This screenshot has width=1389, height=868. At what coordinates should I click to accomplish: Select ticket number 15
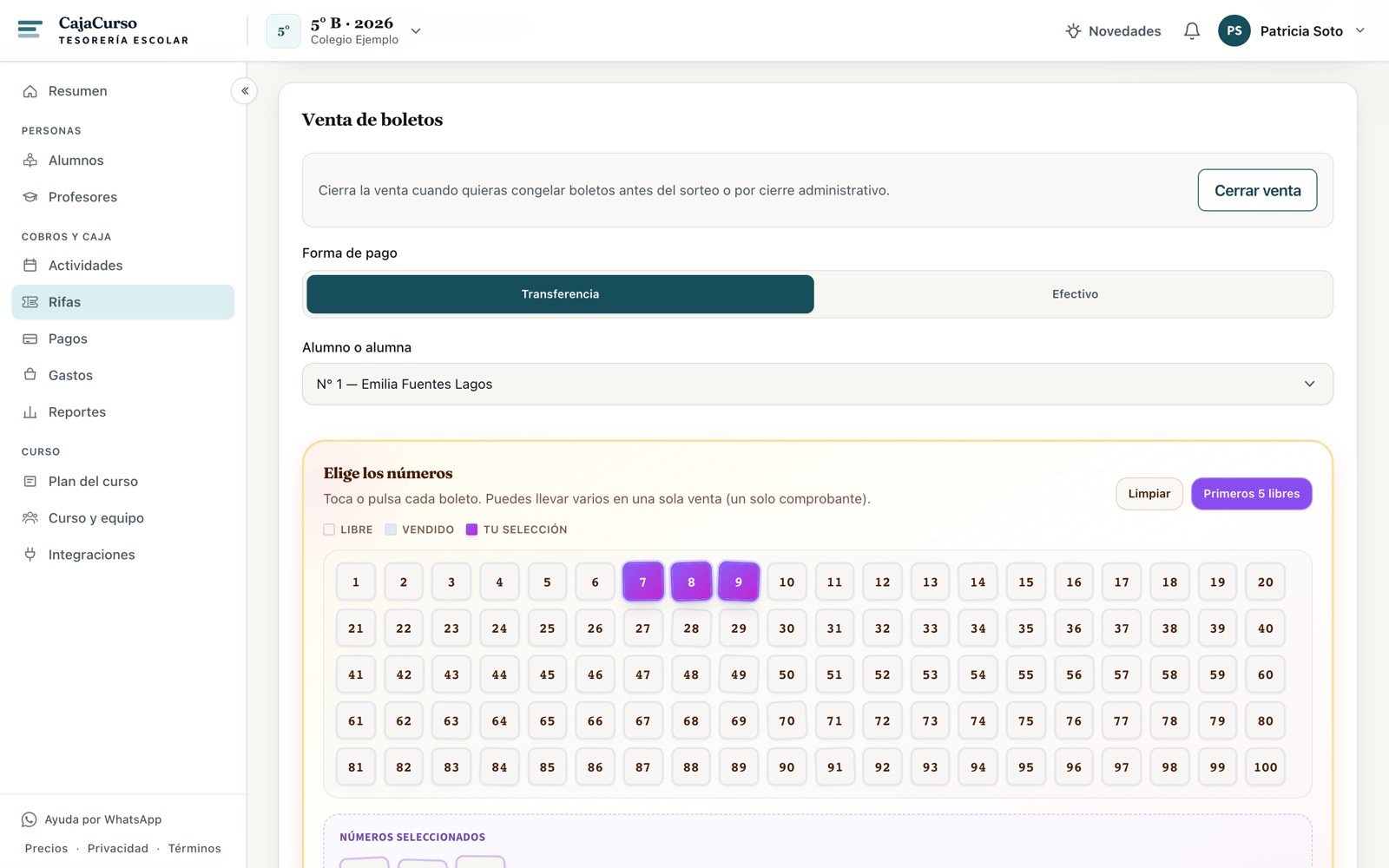tap(1026, 582)
